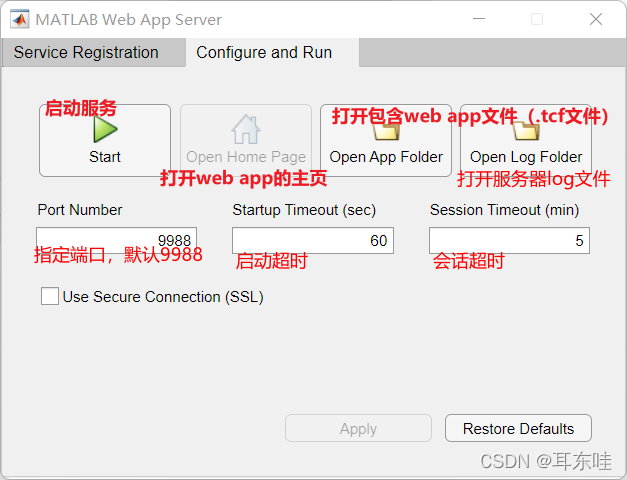Viewport: 627px width, 480px height.
Task: Enable Use Secure Connection (SSL) checkbox
Action: click(x=50, y=296)
